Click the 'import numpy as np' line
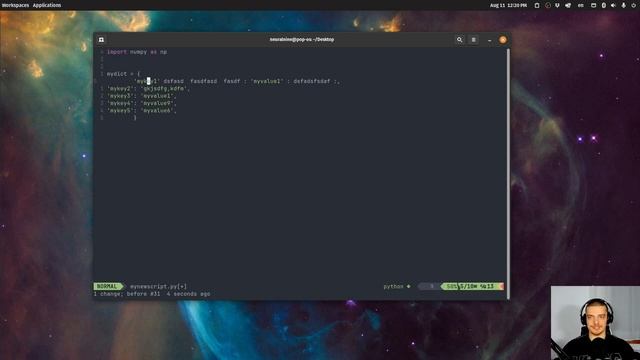Viewport: 640px width, 360px height. click(137, 52)
